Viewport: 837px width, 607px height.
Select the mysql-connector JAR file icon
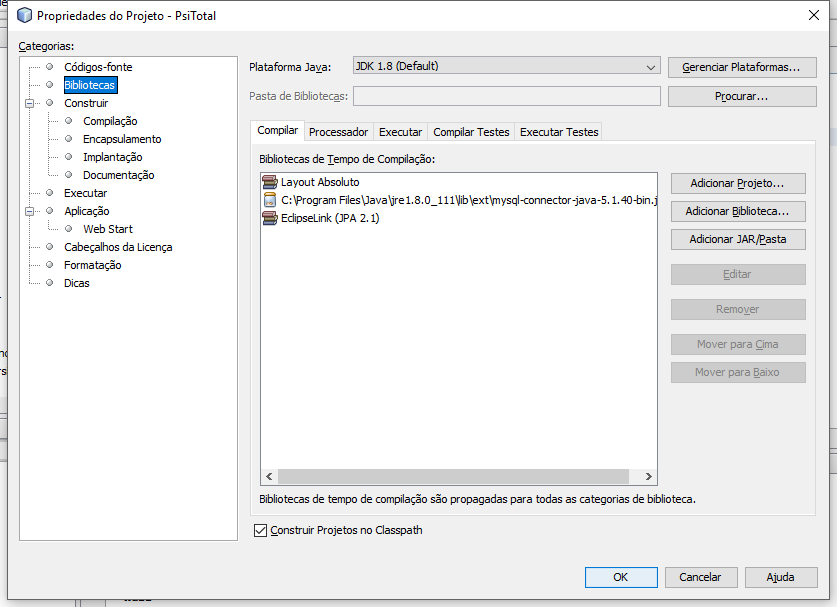270,200
